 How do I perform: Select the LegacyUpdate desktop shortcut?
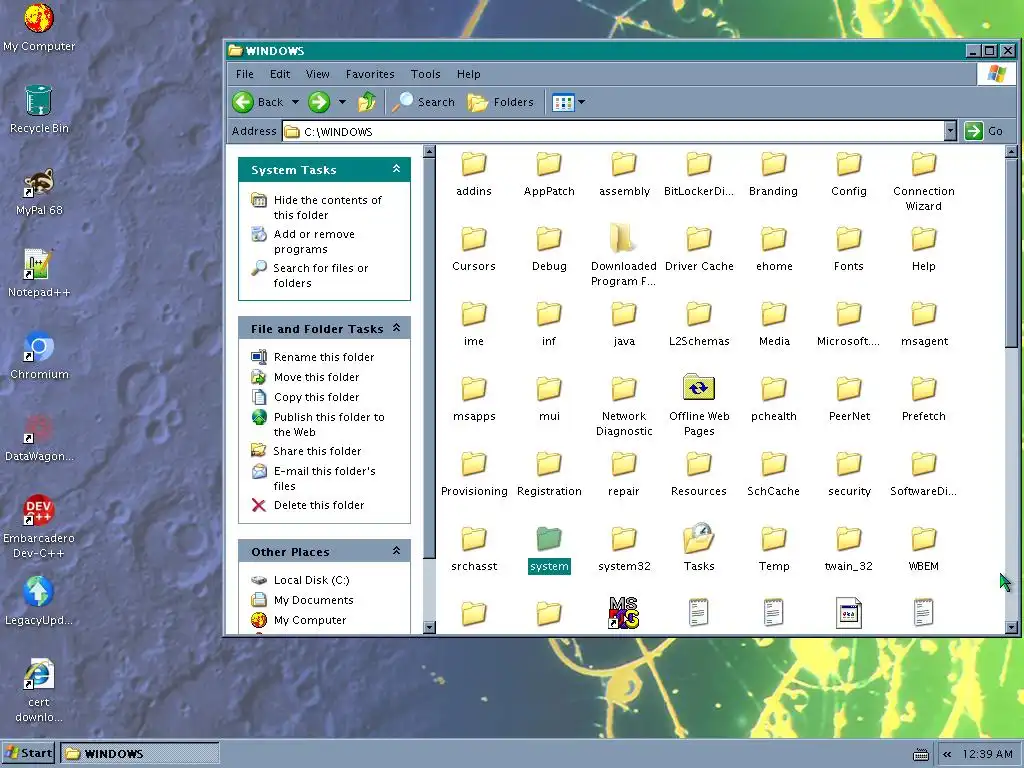39,601
